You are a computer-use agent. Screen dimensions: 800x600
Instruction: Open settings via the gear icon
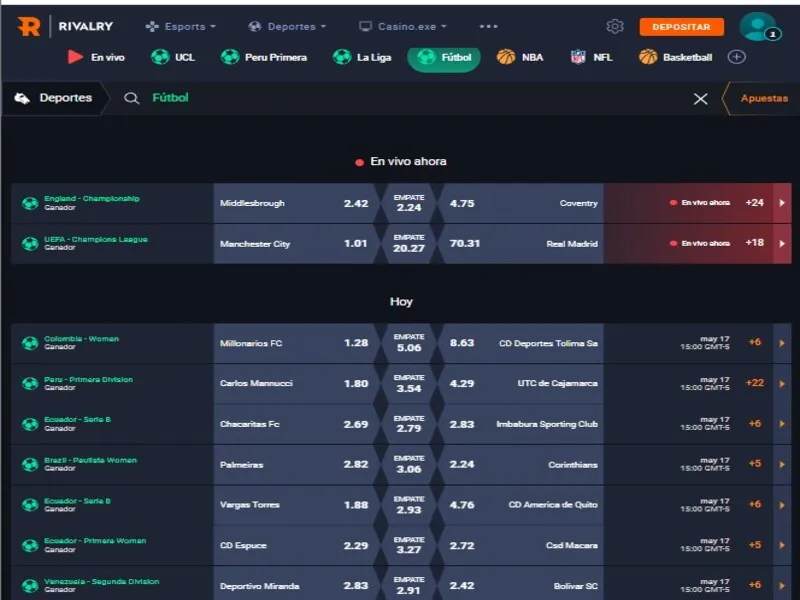tap(615, 27)
